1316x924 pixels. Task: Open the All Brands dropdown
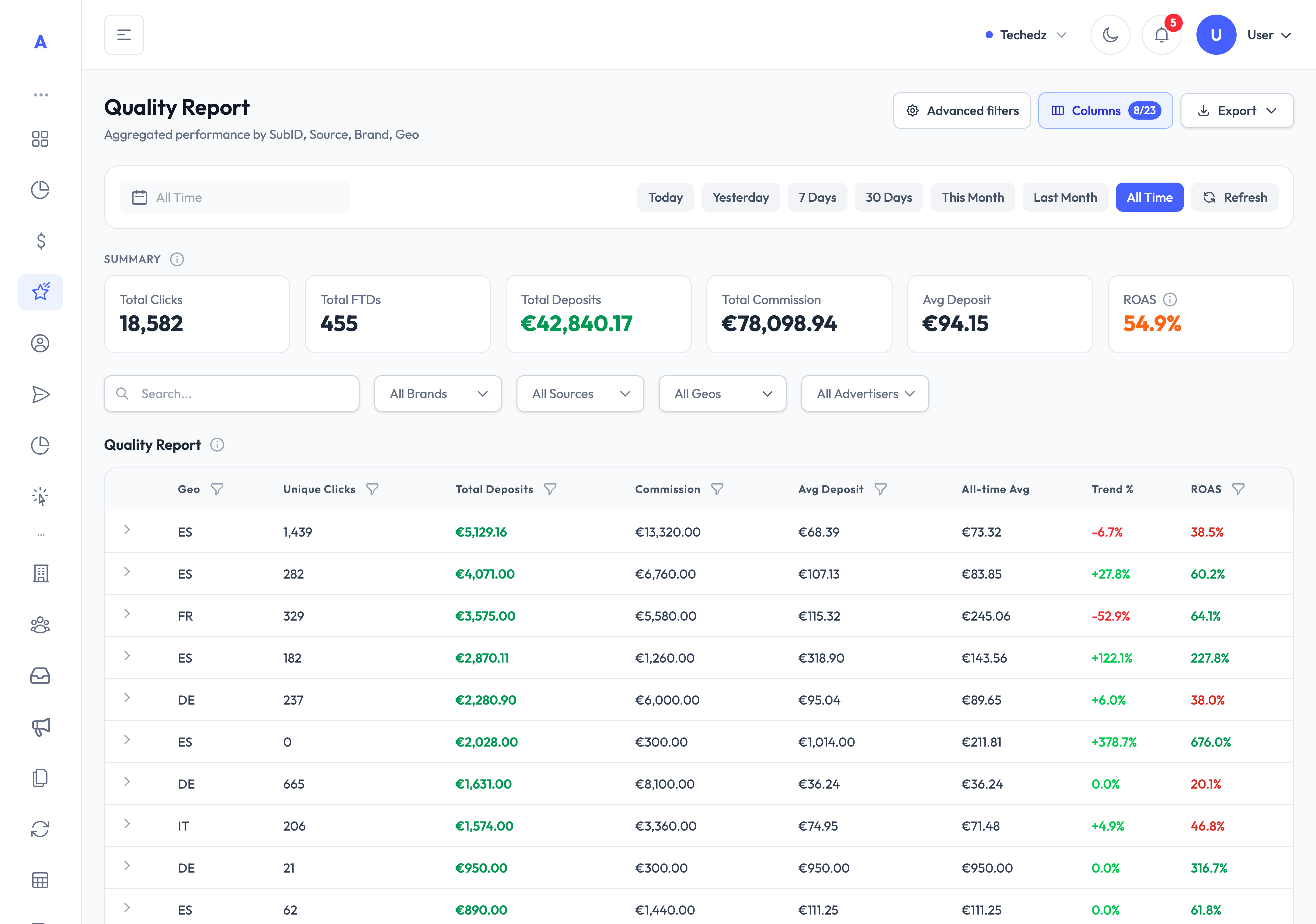(438, 394)
